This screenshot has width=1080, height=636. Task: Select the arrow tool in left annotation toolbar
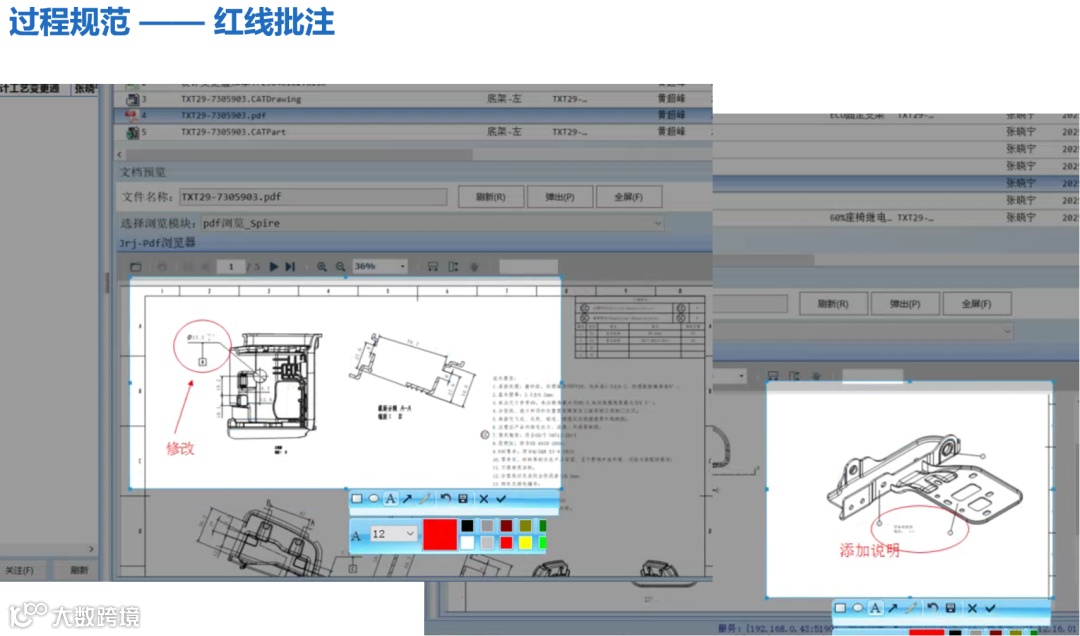408,498
